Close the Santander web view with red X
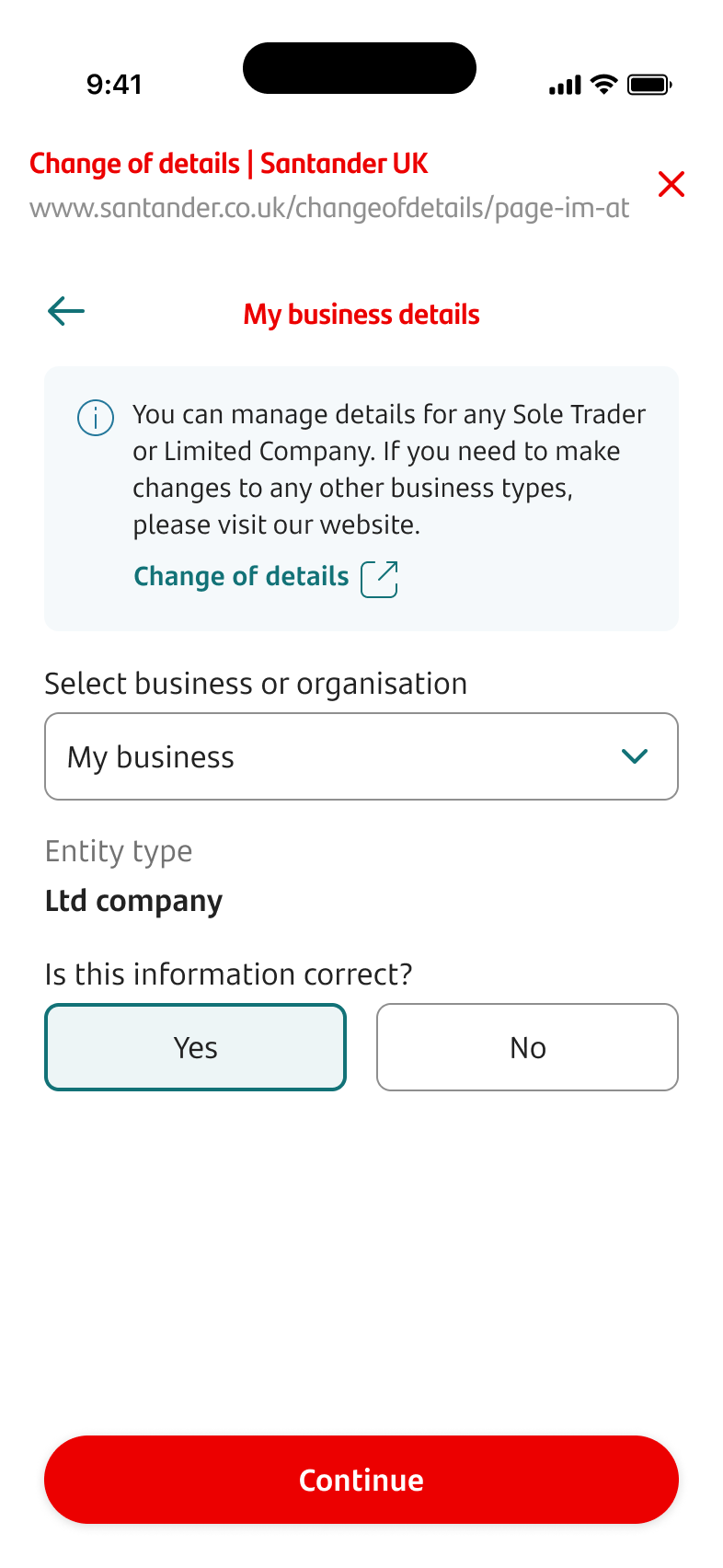 coord(671,184)
